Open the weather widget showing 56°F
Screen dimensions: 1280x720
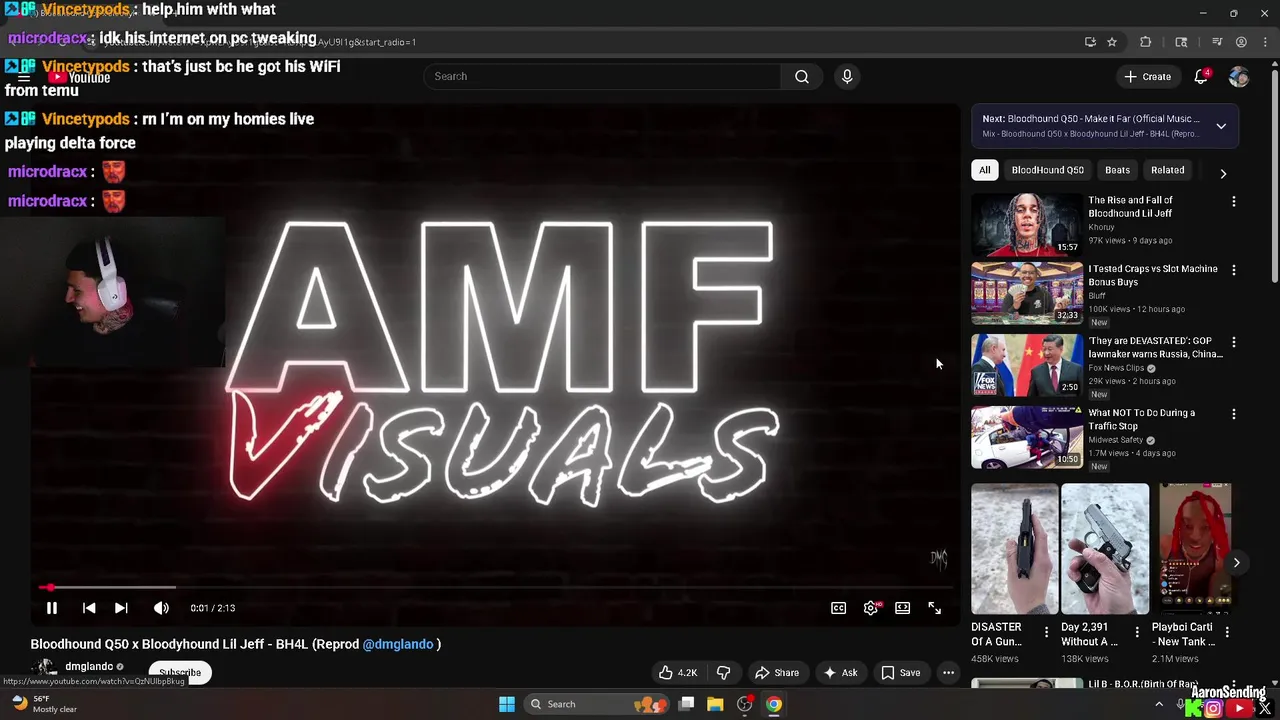(42, 704)
